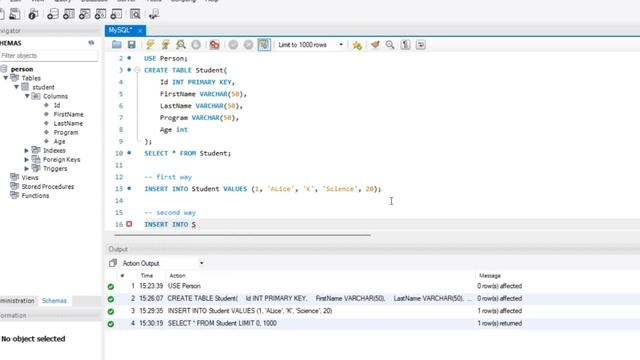Collapse CREATE TABLE code fold on line 3
Viewport: 640px width, 360px height.
coord(137,70)
